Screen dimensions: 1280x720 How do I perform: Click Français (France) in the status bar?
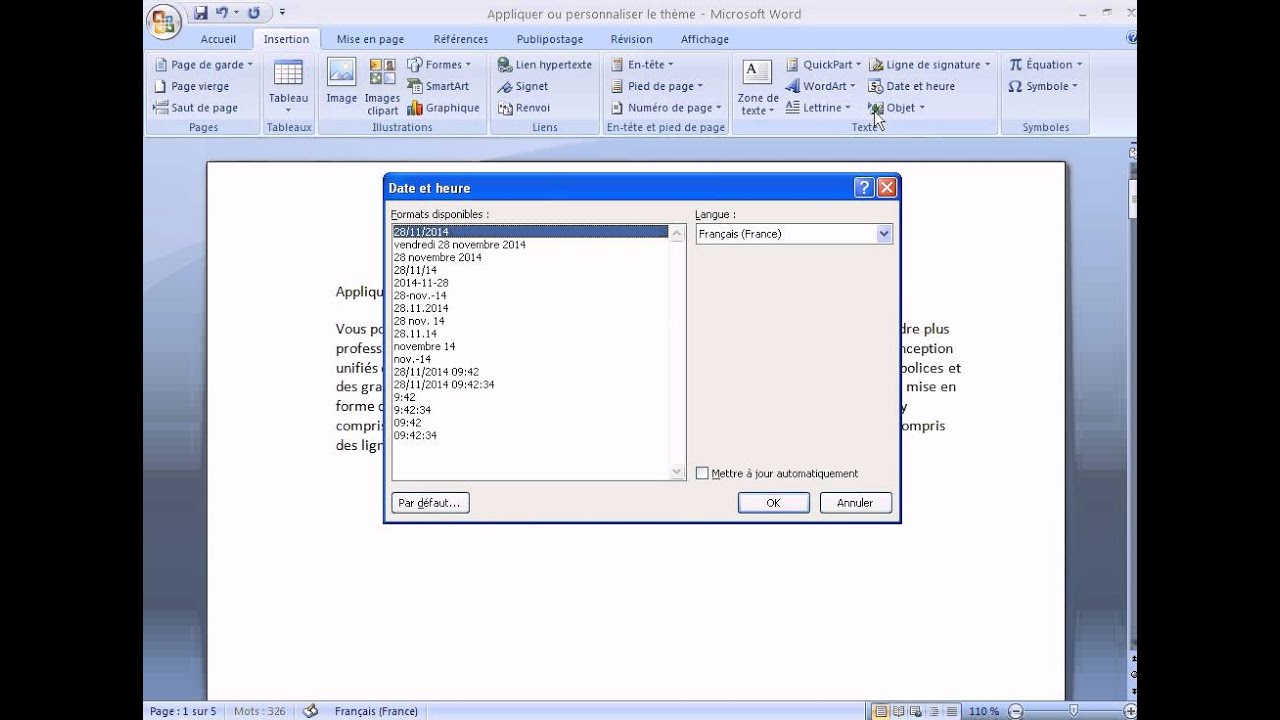click(x=376, y=711)
